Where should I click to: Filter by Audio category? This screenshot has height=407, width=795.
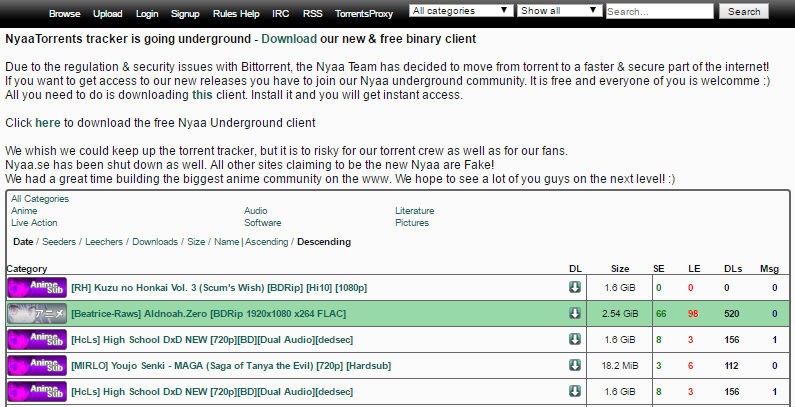click(256, 210)
